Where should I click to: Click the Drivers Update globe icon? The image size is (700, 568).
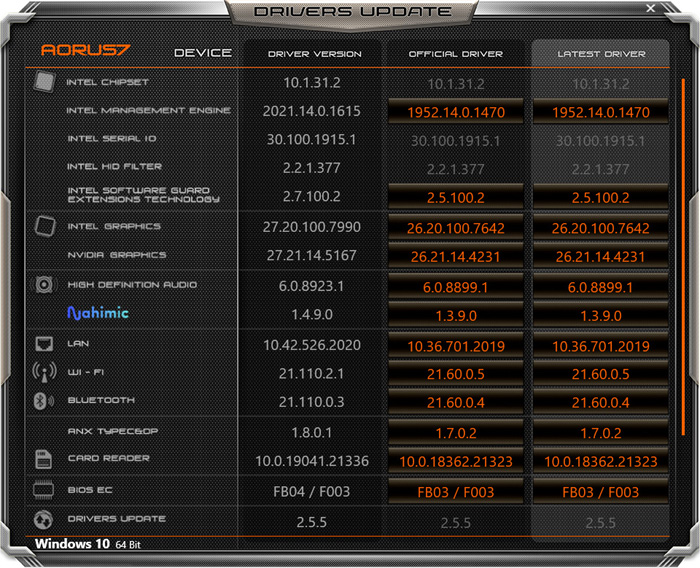point(43,519)
